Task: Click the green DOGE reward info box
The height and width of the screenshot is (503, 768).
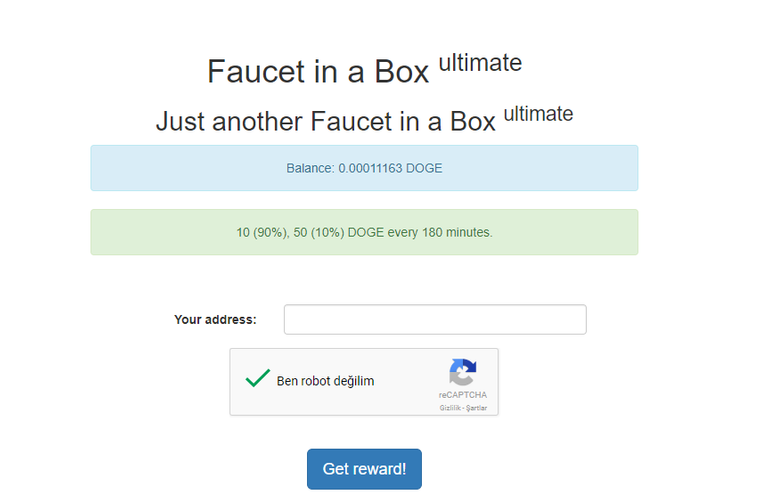Action: [x=364, y=232]
